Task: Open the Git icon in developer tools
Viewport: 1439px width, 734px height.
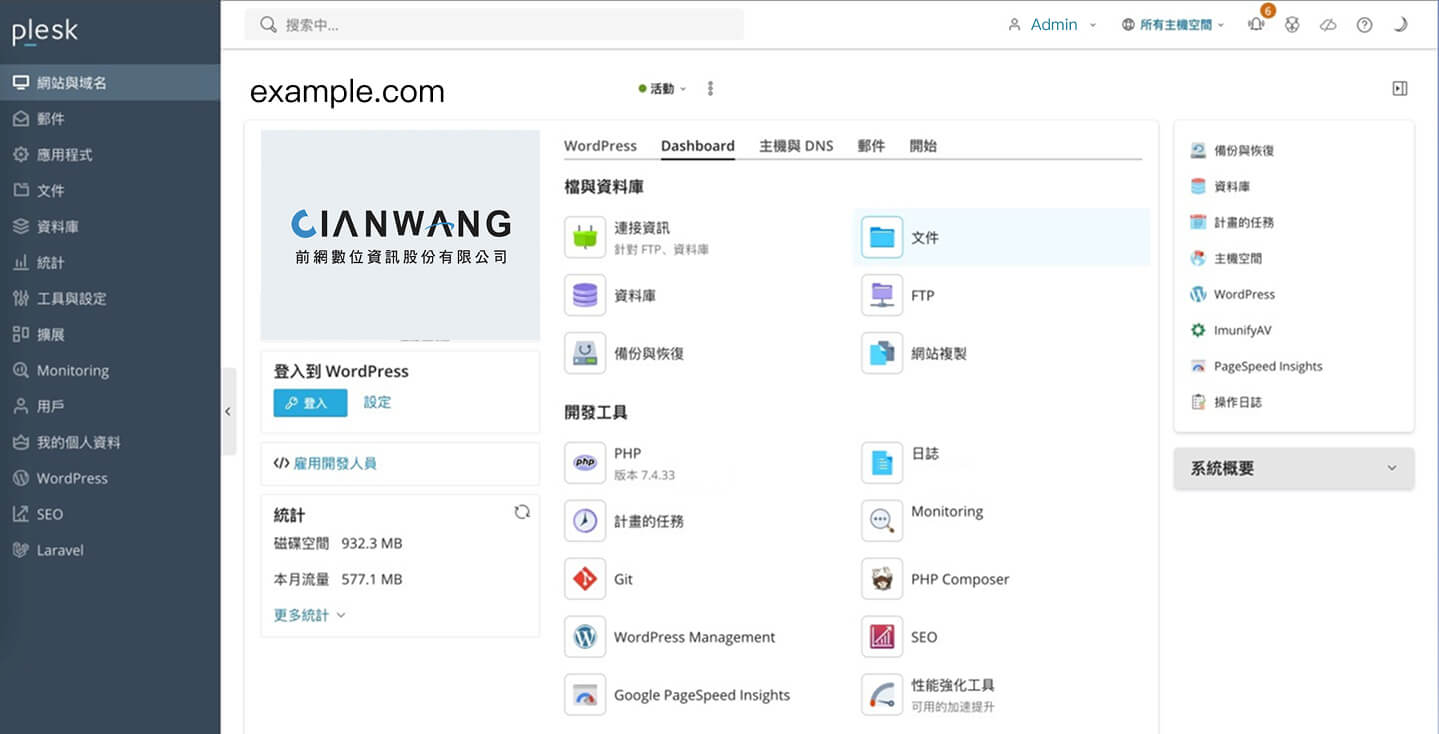Action: [585, 579]
